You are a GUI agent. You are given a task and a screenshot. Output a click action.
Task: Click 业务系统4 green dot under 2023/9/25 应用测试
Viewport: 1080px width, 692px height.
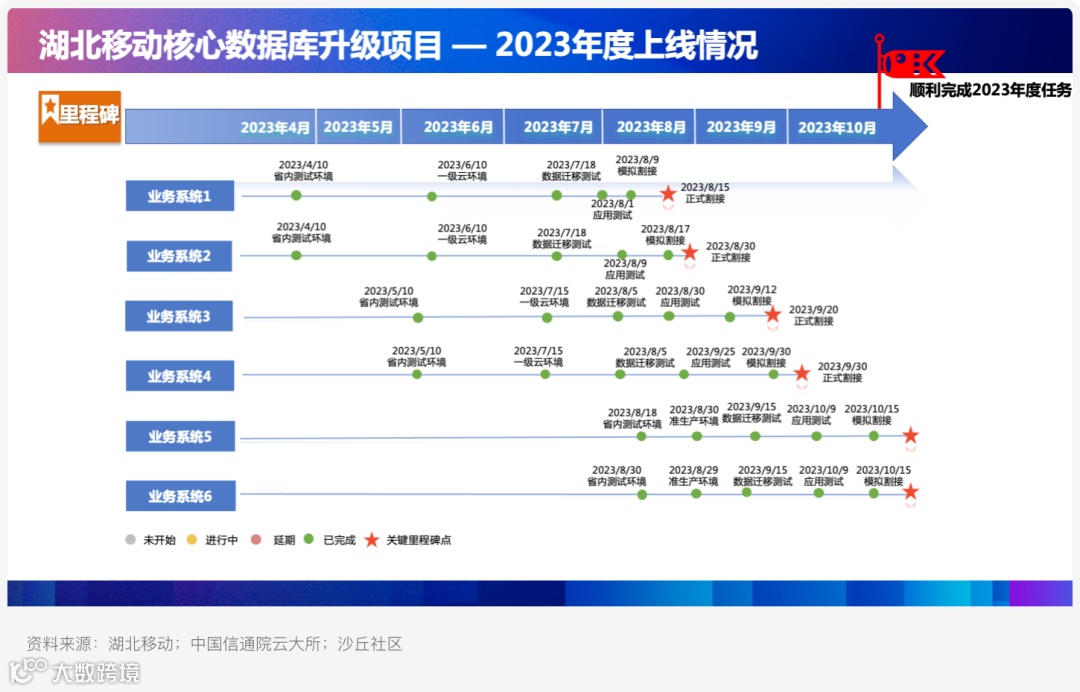tap(684, 374)
